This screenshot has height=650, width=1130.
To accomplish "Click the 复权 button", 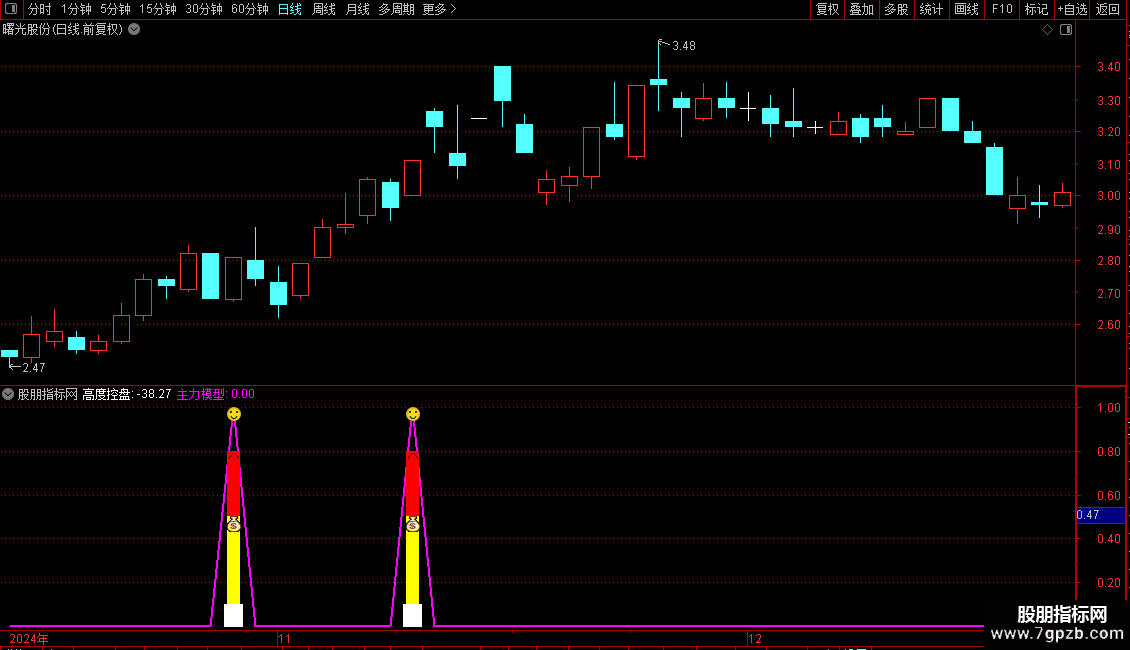I will pyautogui.click(x=827, y=9).
